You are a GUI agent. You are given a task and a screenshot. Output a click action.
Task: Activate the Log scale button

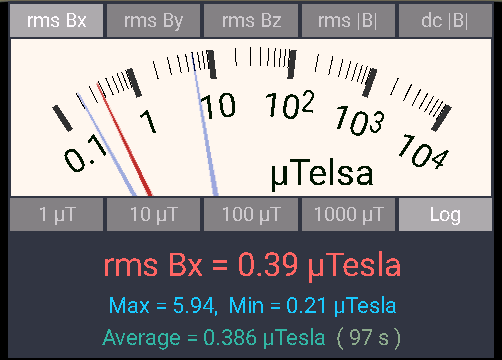(x=445, y=214)
